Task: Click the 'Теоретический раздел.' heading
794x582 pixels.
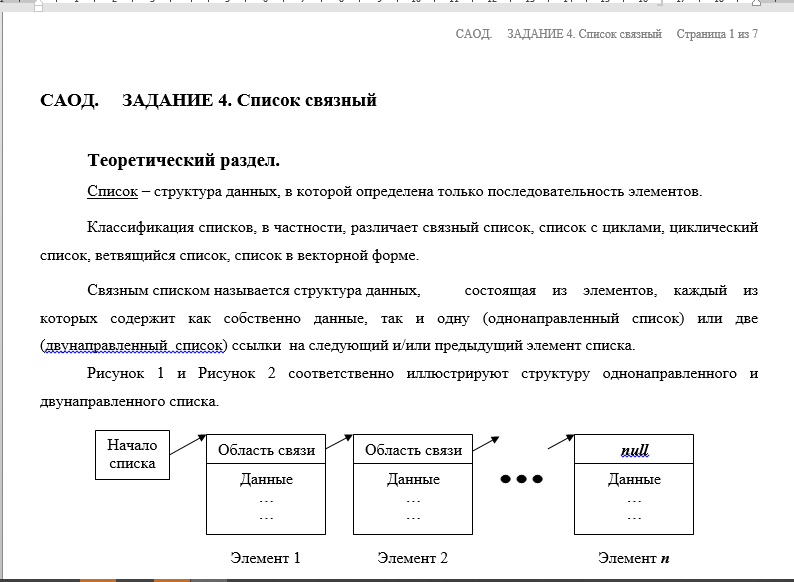Action: tap(183, 160)
